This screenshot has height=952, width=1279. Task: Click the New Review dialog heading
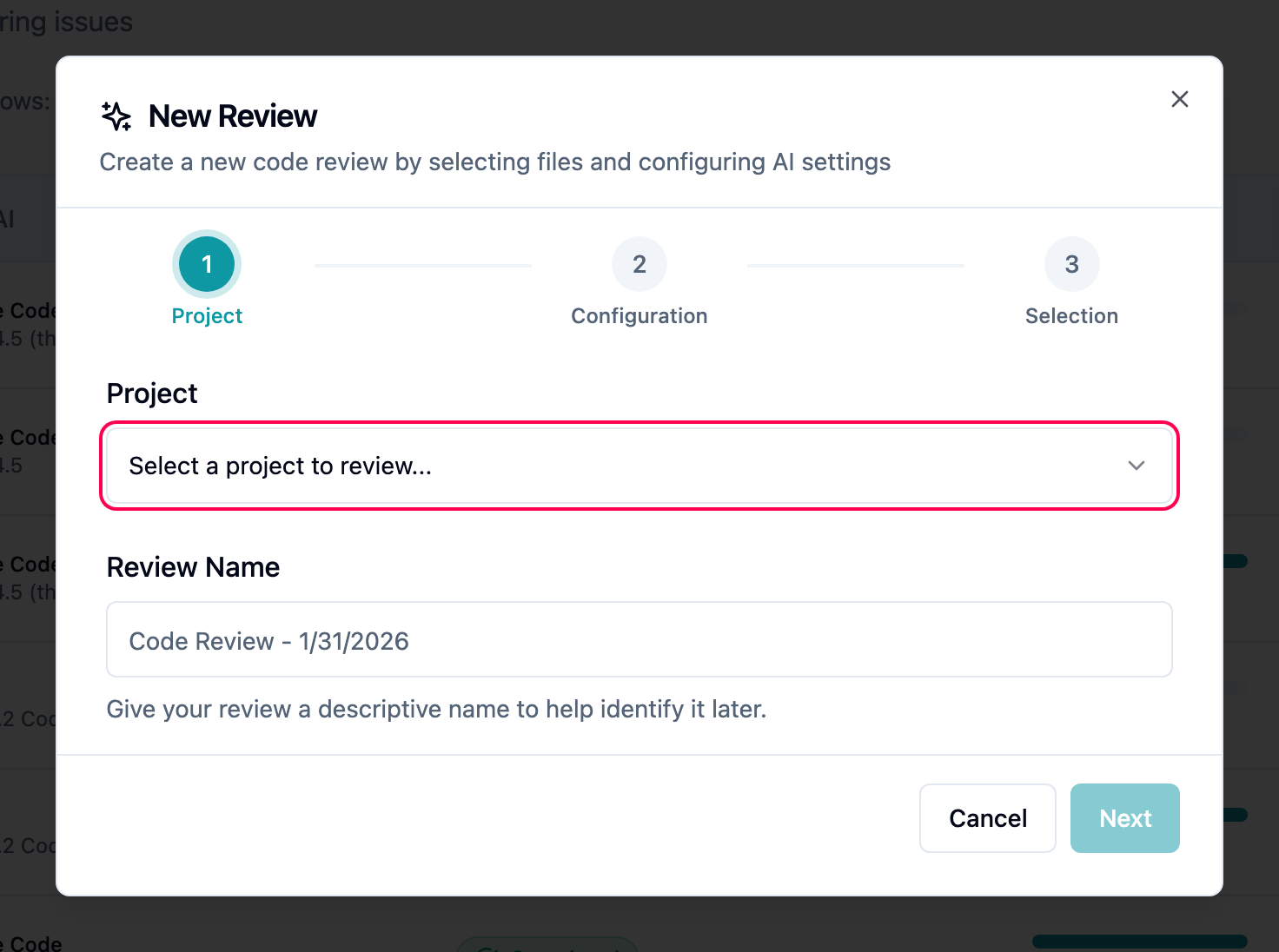(x=232, y=116)
